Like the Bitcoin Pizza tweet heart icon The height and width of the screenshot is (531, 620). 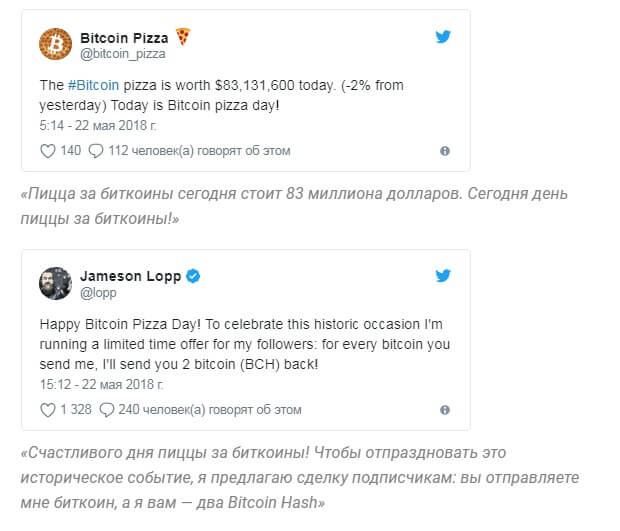point(46,151)
